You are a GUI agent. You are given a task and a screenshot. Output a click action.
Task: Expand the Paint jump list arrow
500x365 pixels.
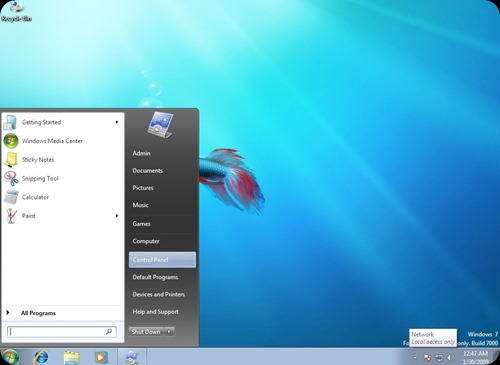[117, 216]
